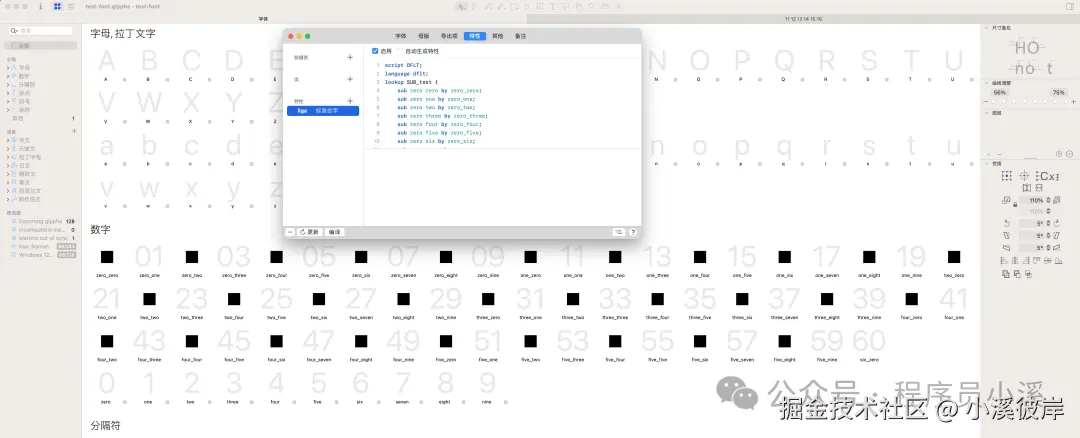This screenshot has height=438, width=1080.
Task: Select the glyph cell for letter A
Action: coord(107,65)
